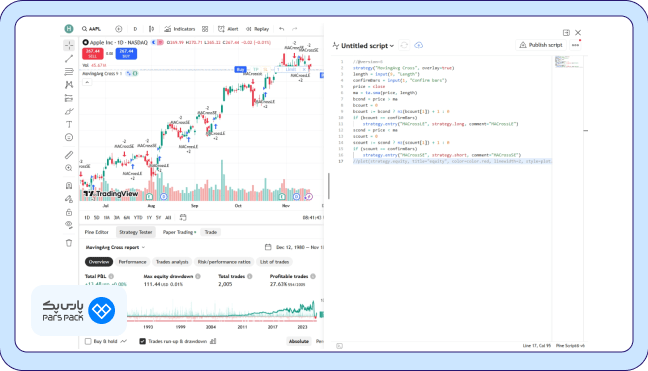The image size is (648, 371).
Task: Collapse the indicator legend arrow
Action: 87,82
